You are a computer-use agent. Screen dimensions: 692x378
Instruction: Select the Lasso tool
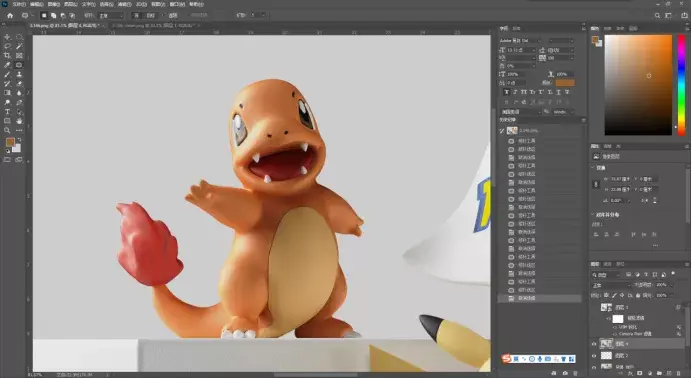pos(7,46)
